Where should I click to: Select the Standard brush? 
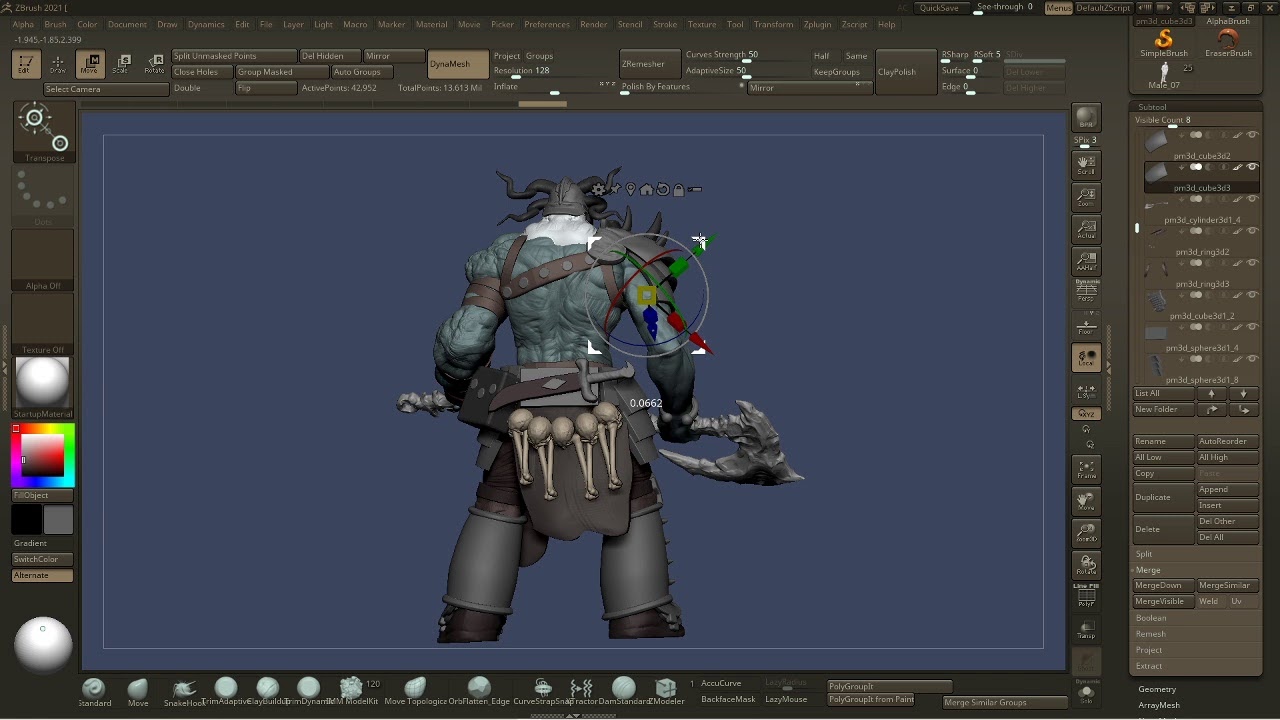(x=94, y=691)
